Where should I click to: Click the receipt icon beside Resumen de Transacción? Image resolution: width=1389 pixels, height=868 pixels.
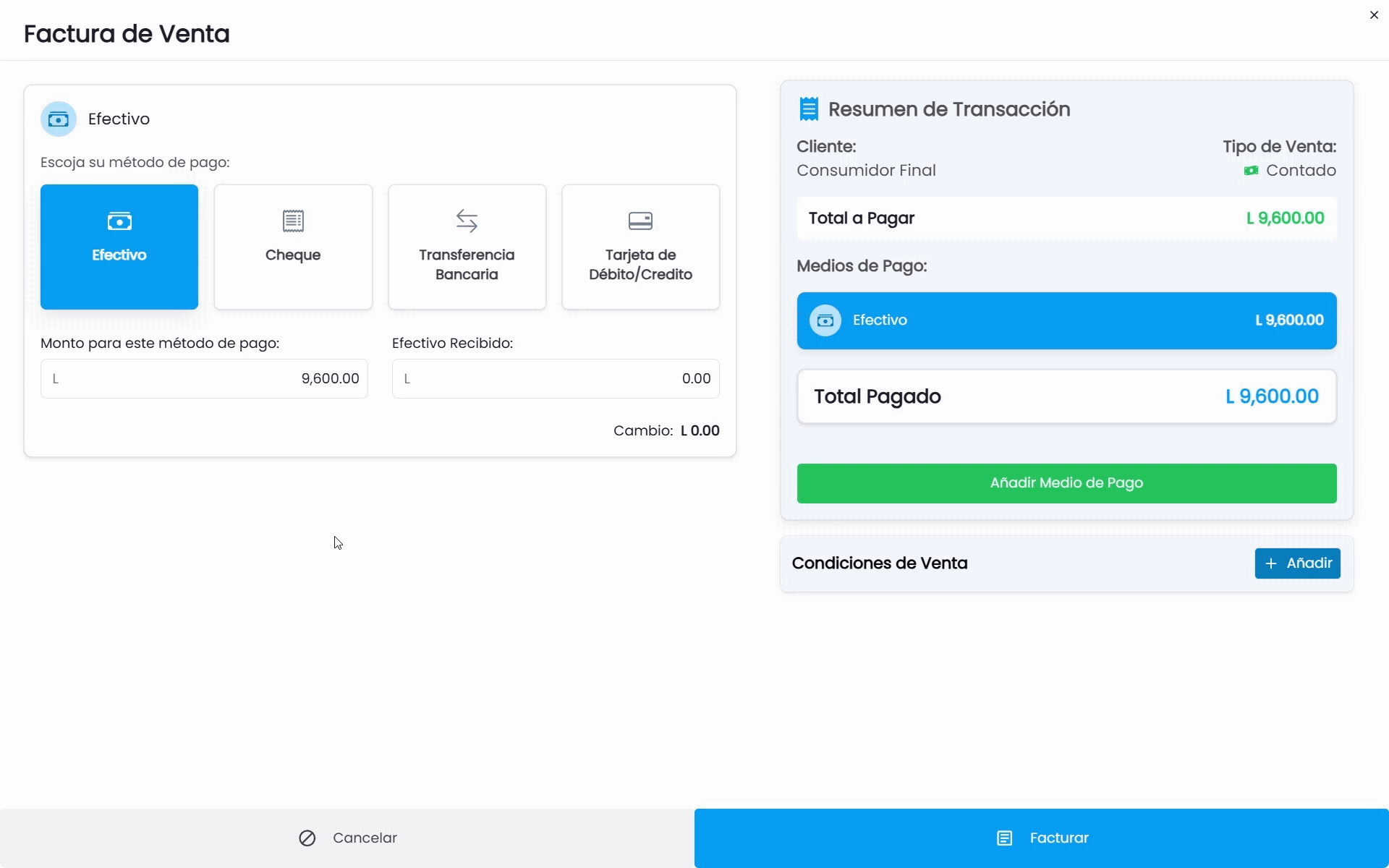pos(809,109)
